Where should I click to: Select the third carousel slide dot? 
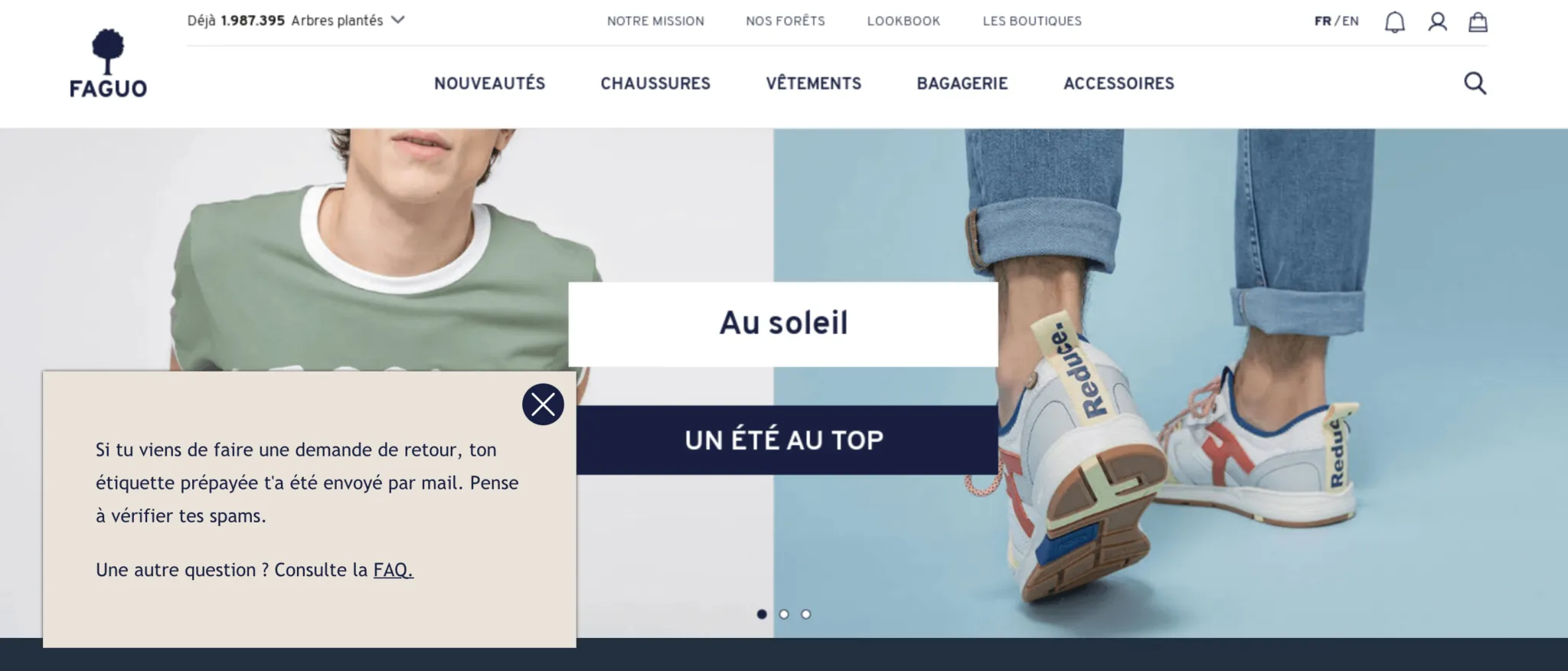coord(806,614)
